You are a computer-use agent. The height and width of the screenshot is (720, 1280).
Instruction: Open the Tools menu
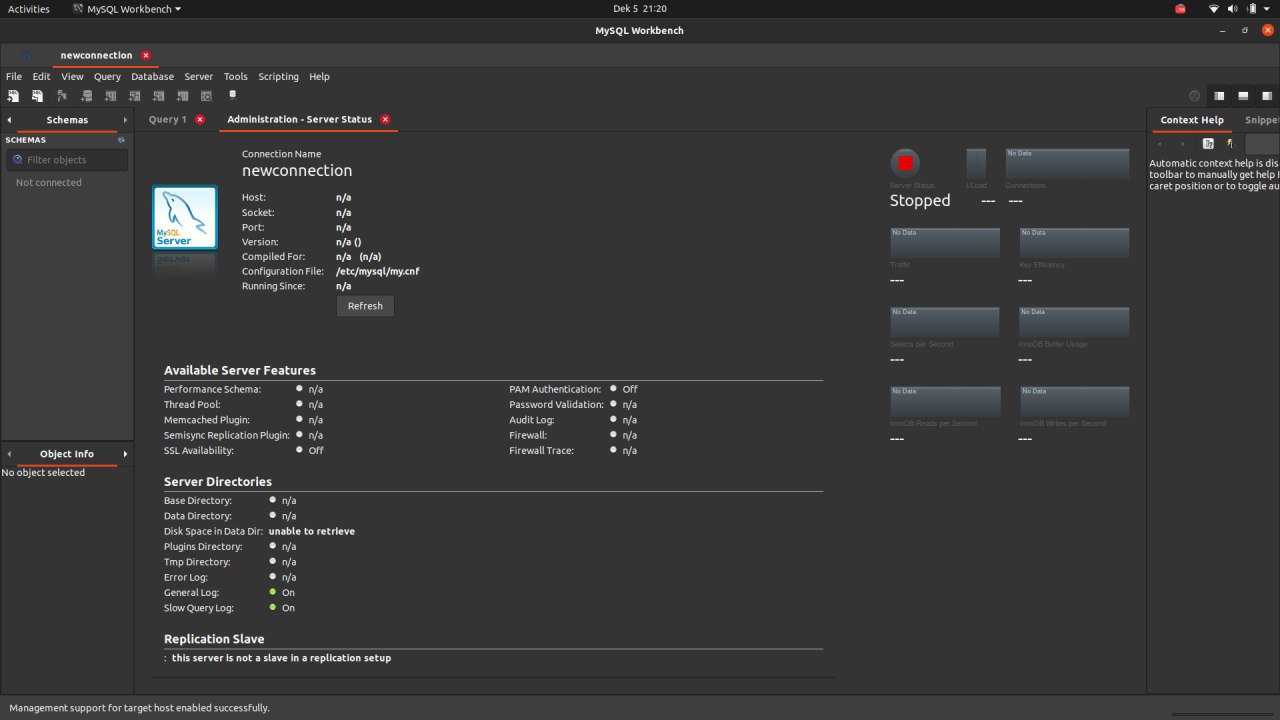(236, 76)
